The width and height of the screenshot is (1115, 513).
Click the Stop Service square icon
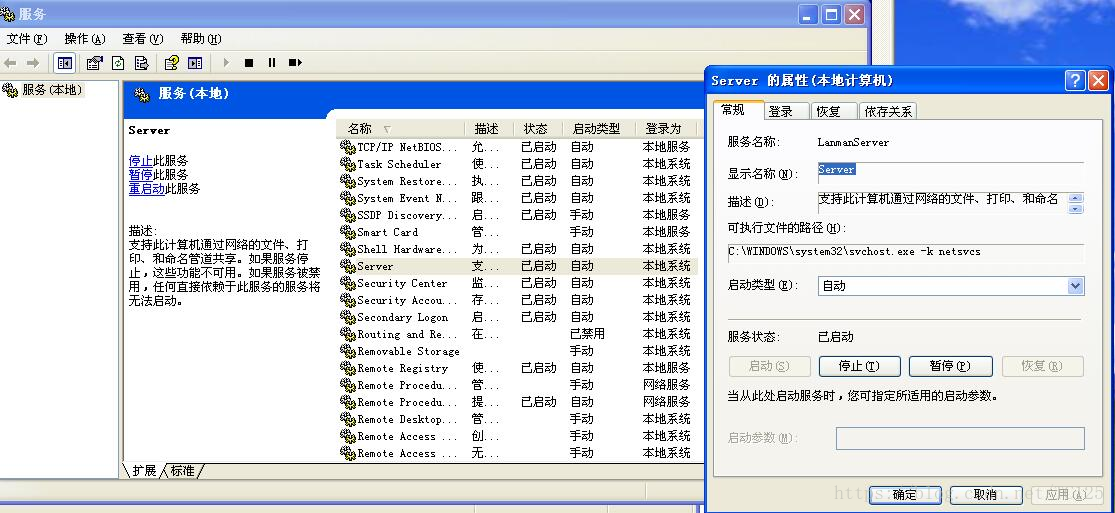click(x=249, y=63)
